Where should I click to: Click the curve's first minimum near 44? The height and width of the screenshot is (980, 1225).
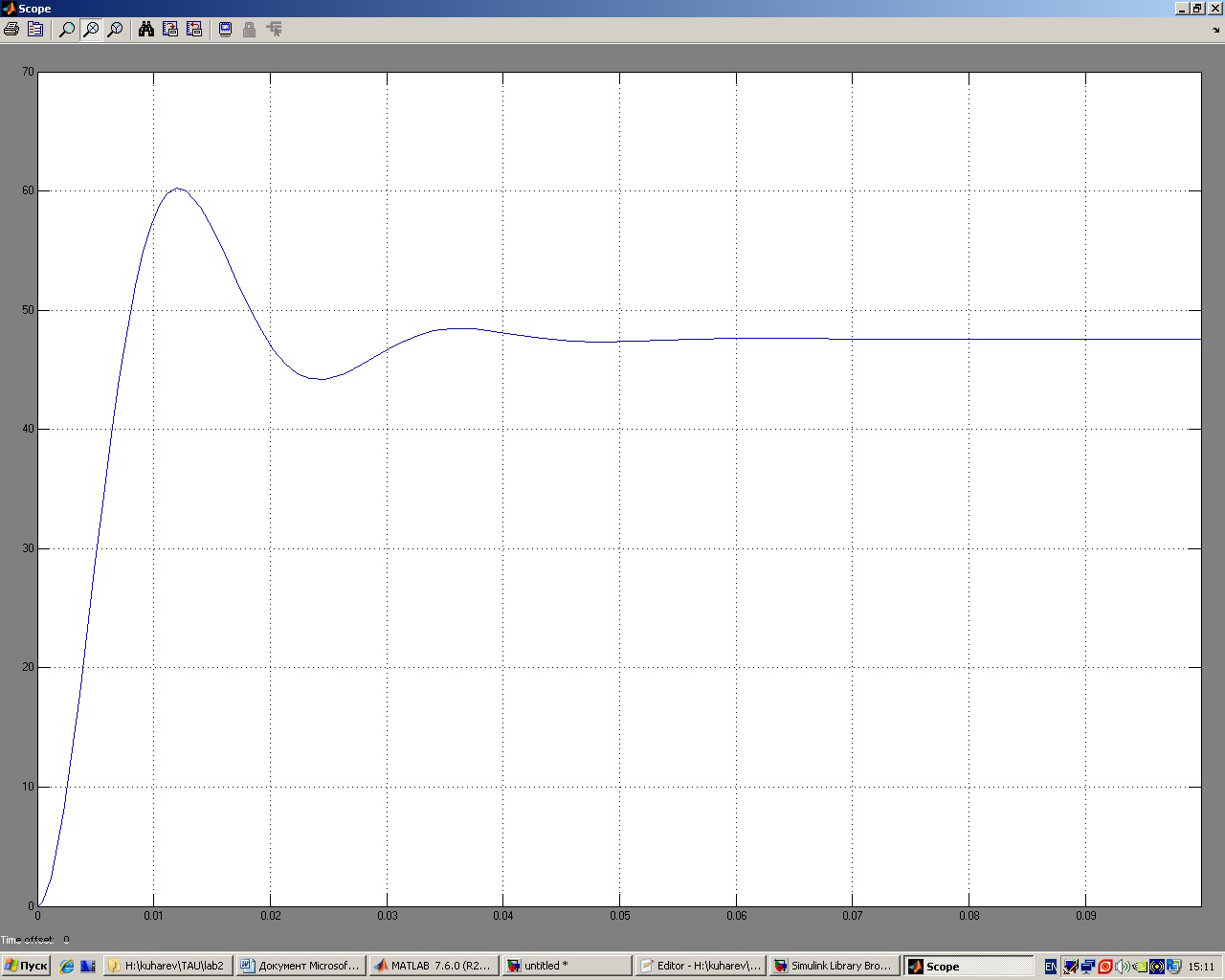[321, 379]
